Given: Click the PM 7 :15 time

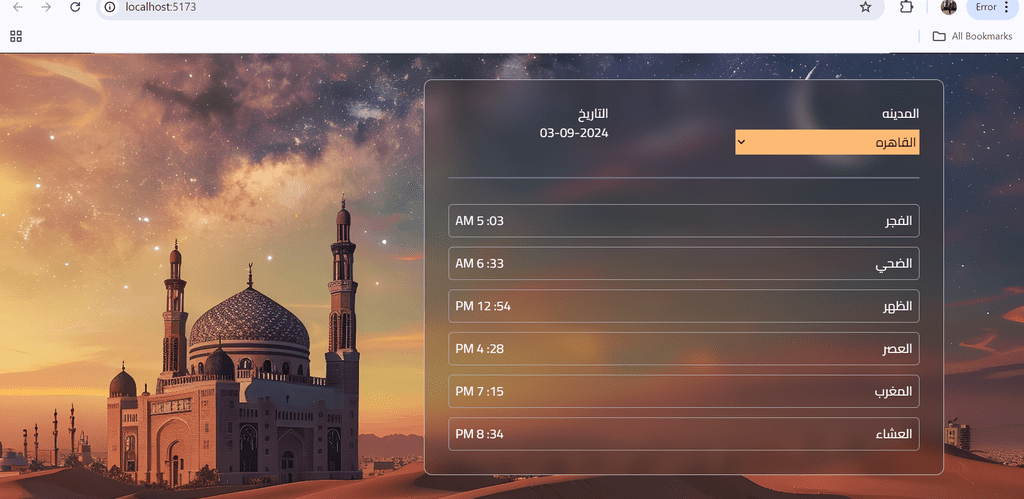Looking at the screenshot, I should coord(479,391).
